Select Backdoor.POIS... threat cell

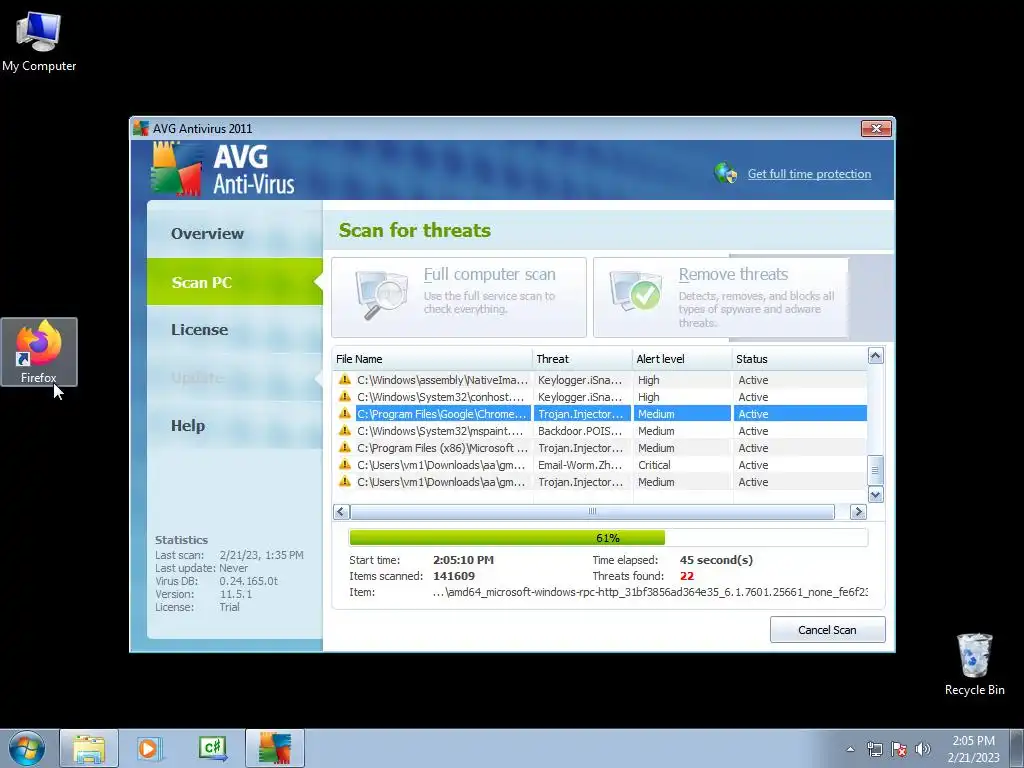pyautogui.click(x=581, y=431)
